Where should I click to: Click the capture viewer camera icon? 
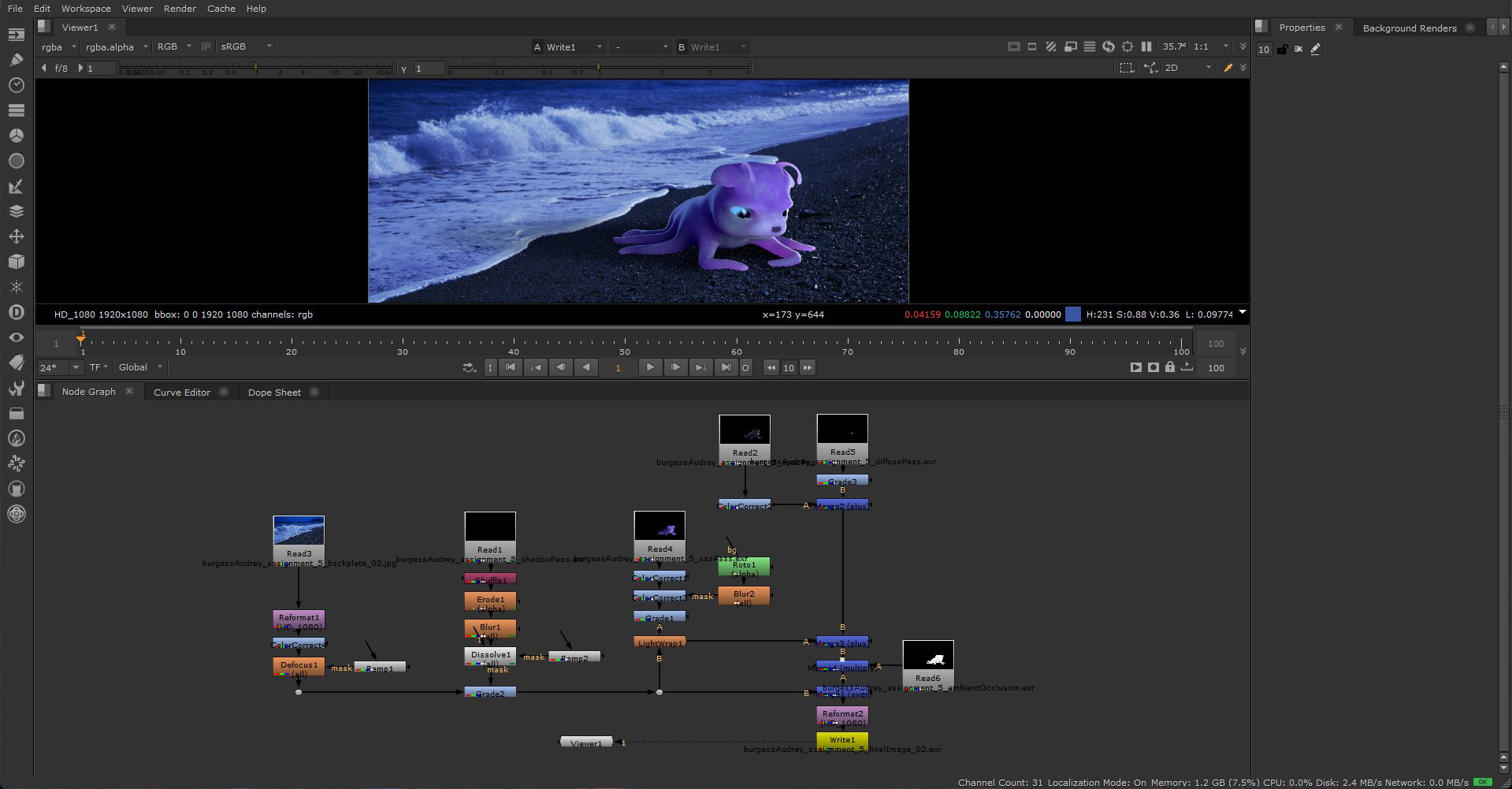1153,367
